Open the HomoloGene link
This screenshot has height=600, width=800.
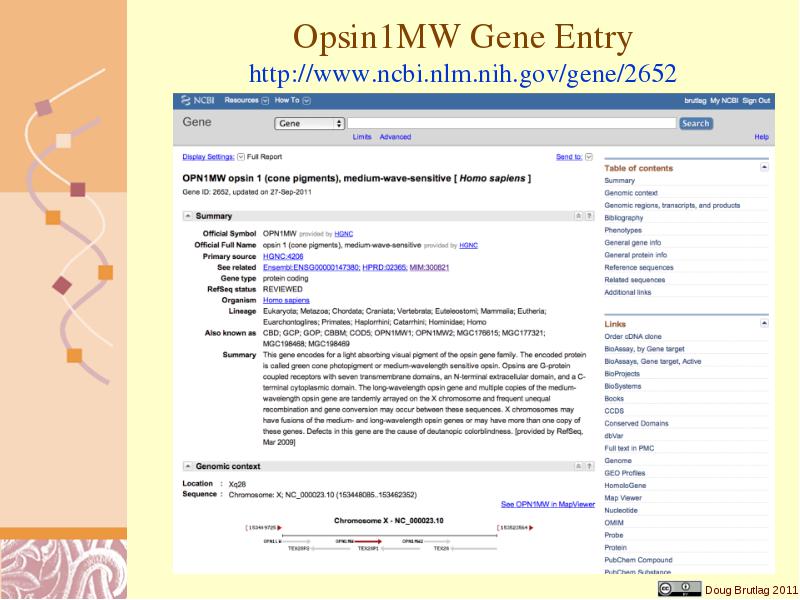[625, 485]
